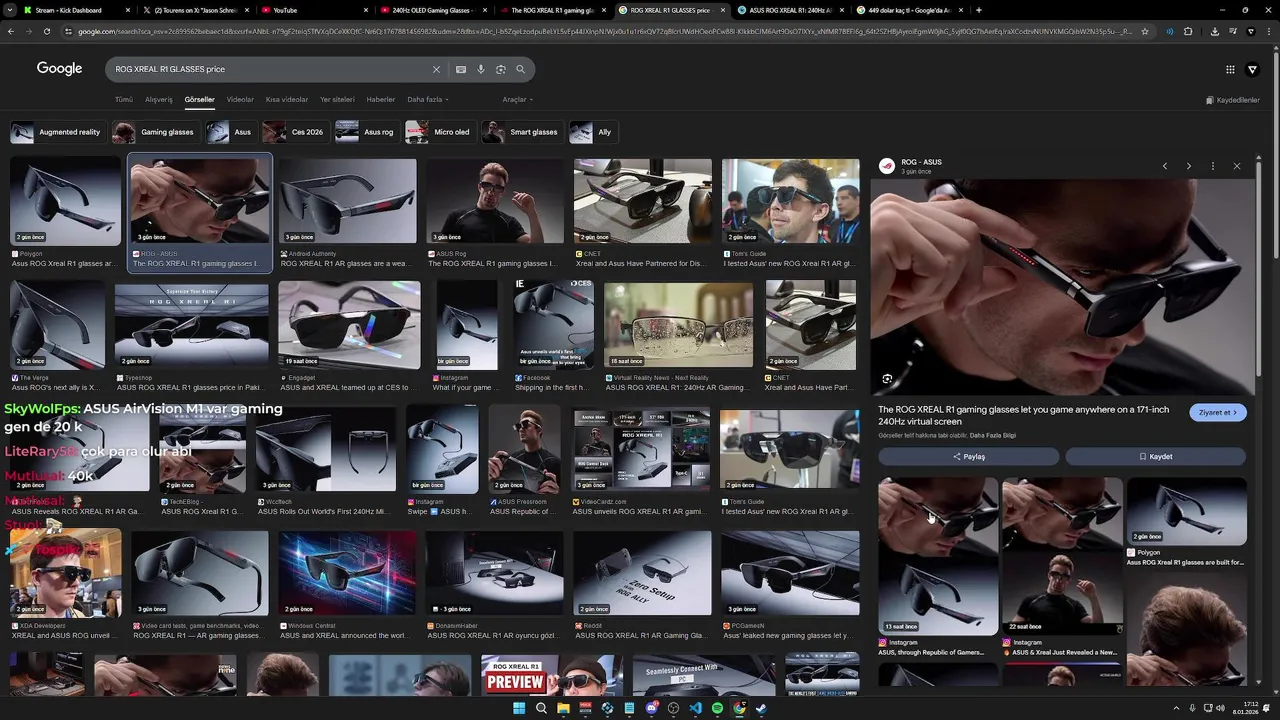Submit the query with the magnifier icon
1280x720 pixels.
(x=521, y=70)
